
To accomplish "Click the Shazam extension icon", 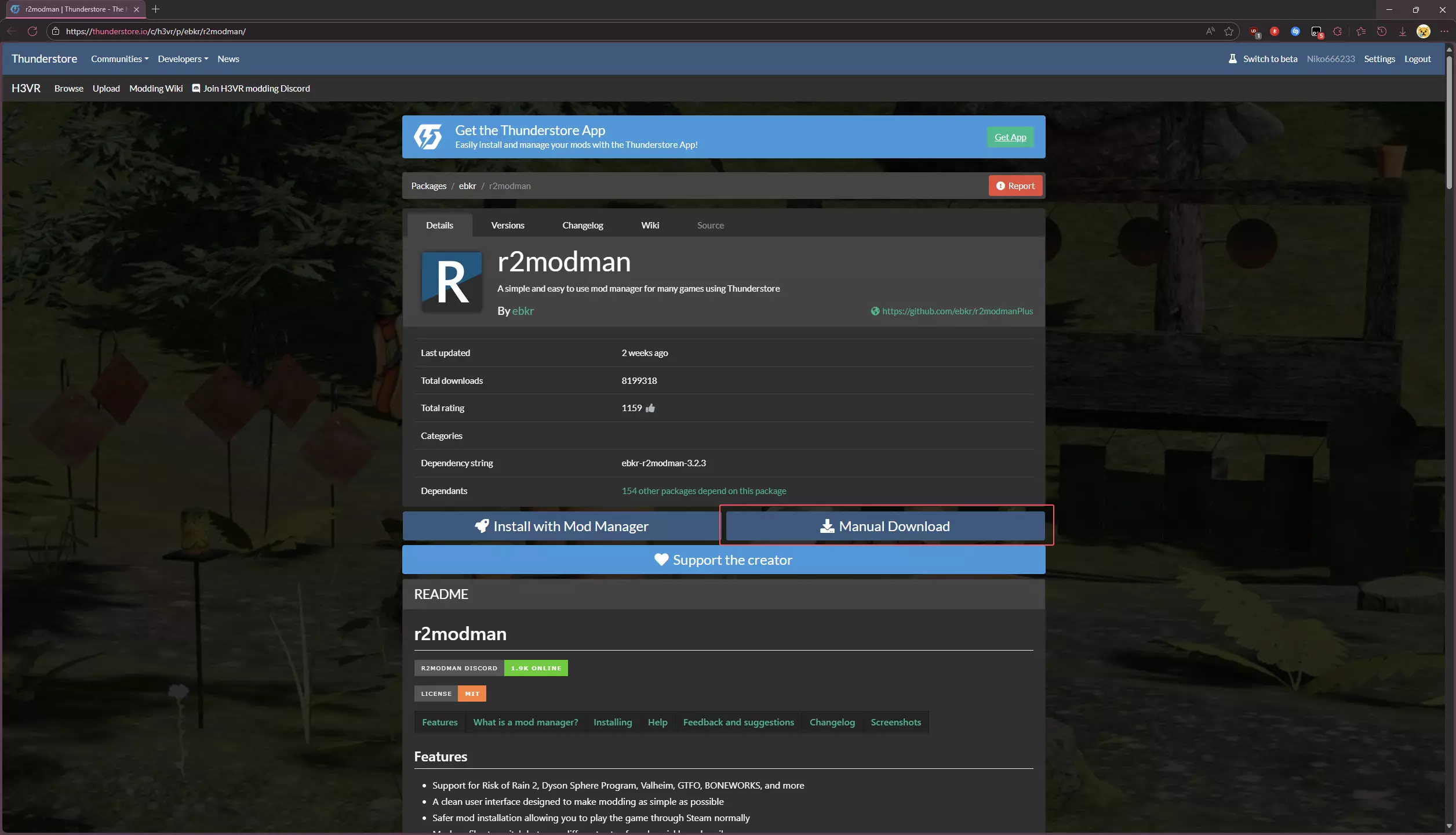I will point(1295,31).
